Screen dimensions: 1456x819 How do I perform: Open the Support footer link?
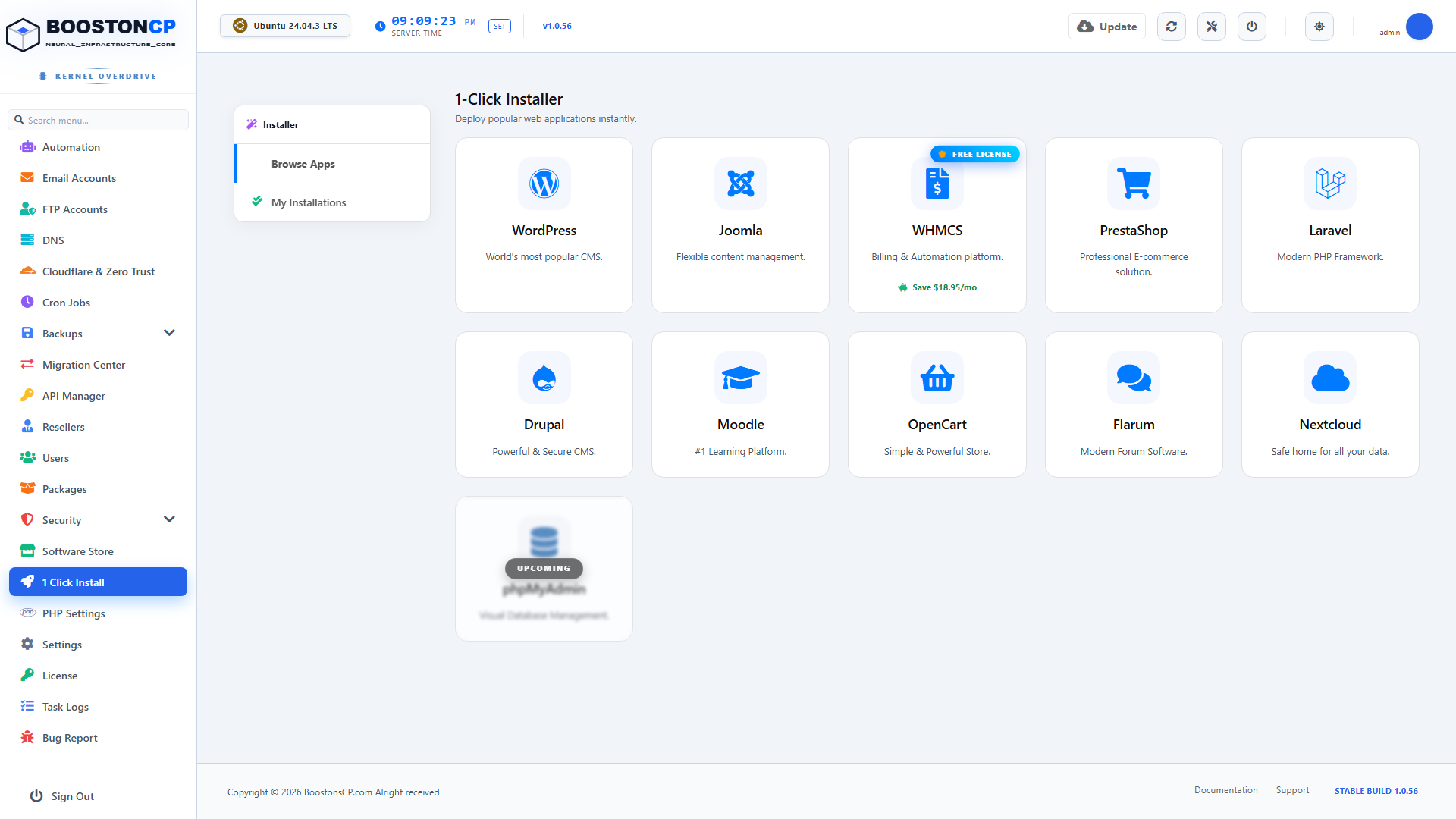pos(1292,790)
